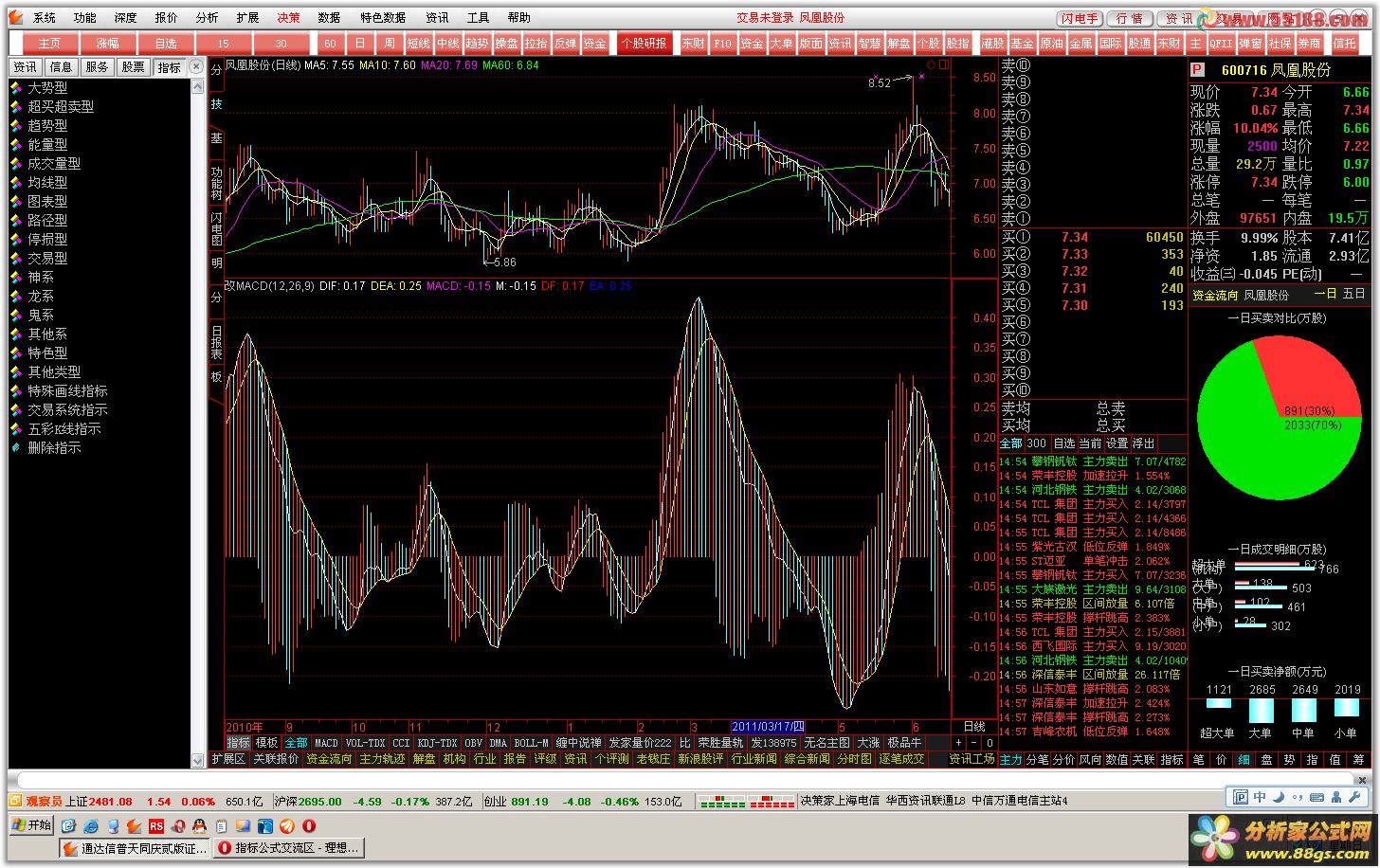Click the plus zoom button under chart
1380x868 pixels.
pos(959,743)
